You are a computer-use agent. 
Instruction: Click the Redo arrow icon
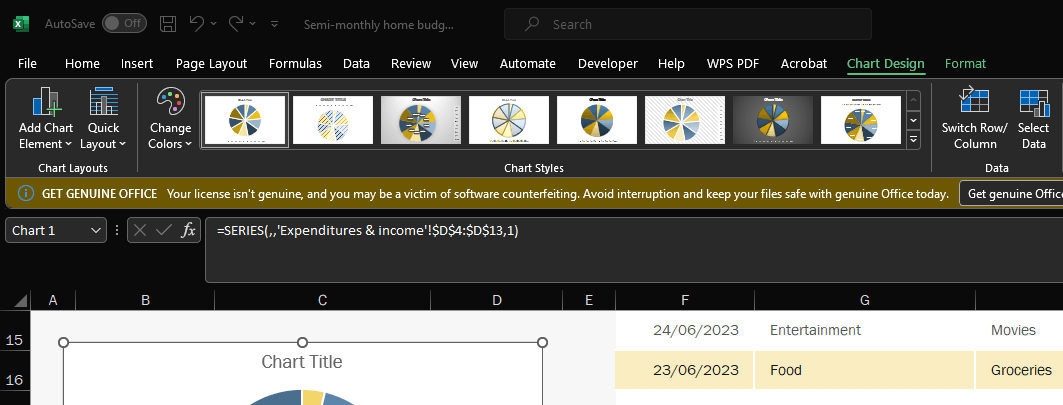point(237,23)
